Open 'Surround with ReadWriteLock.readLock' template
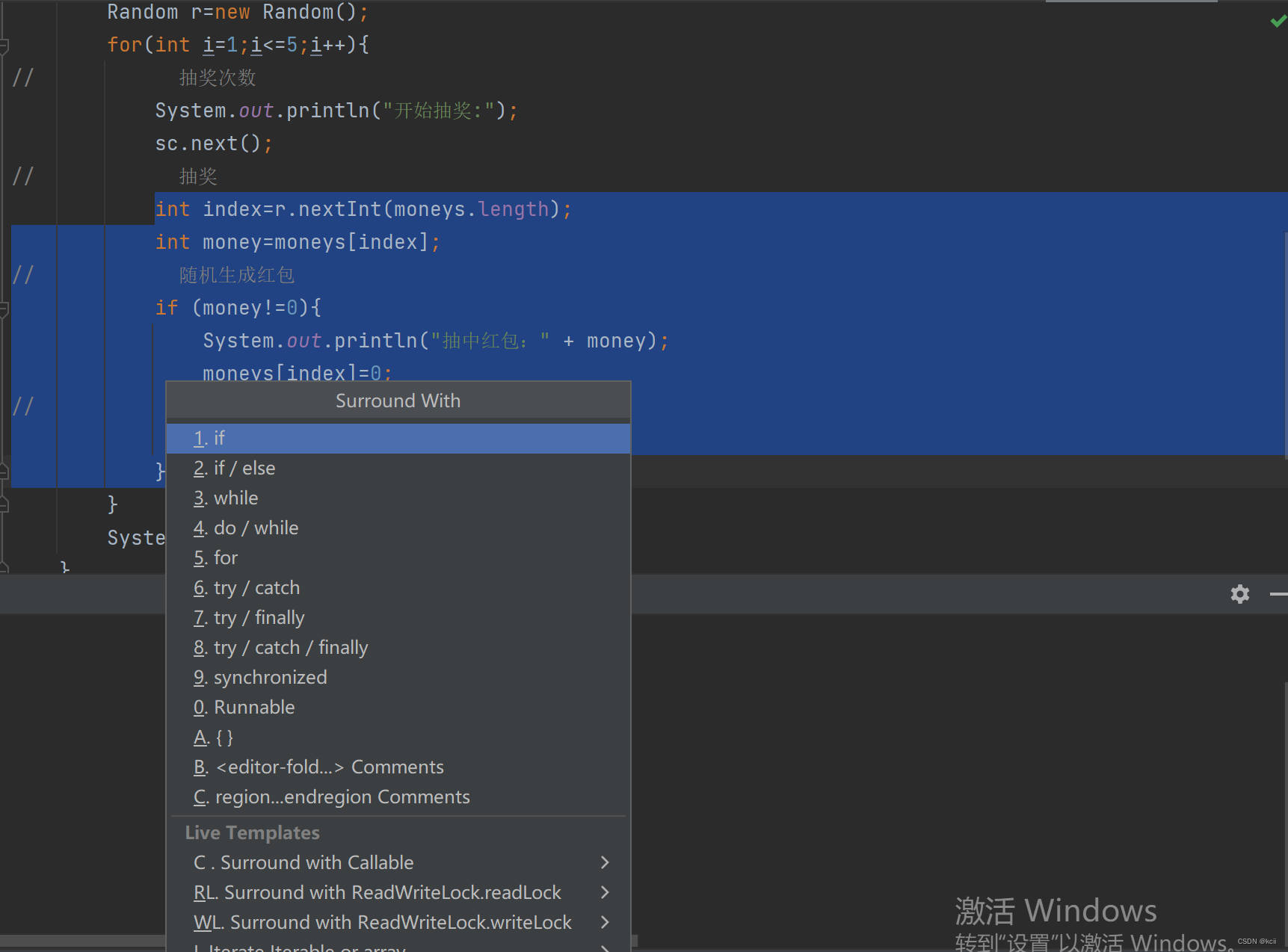The image size is (1288, 952). coord(398,892)
